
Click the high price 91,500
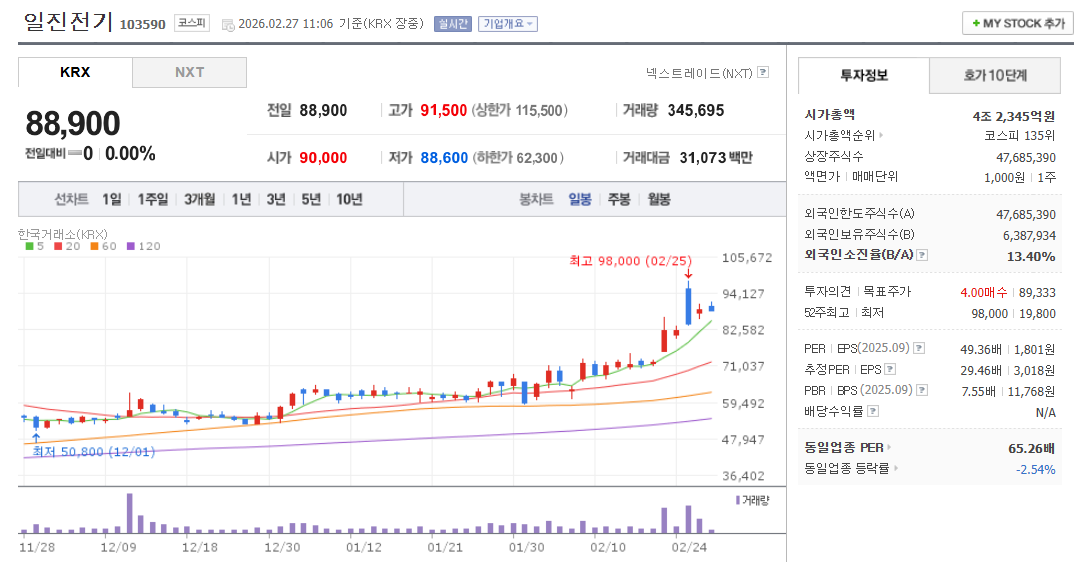444,110
